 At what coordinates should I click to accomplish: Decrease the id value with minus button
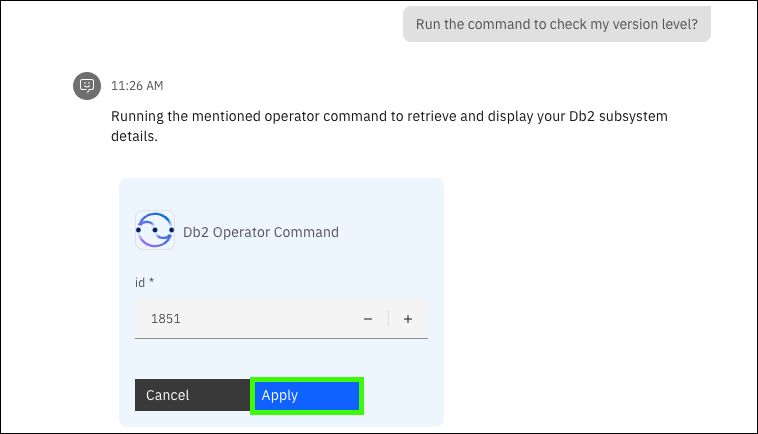pos(368,319)
